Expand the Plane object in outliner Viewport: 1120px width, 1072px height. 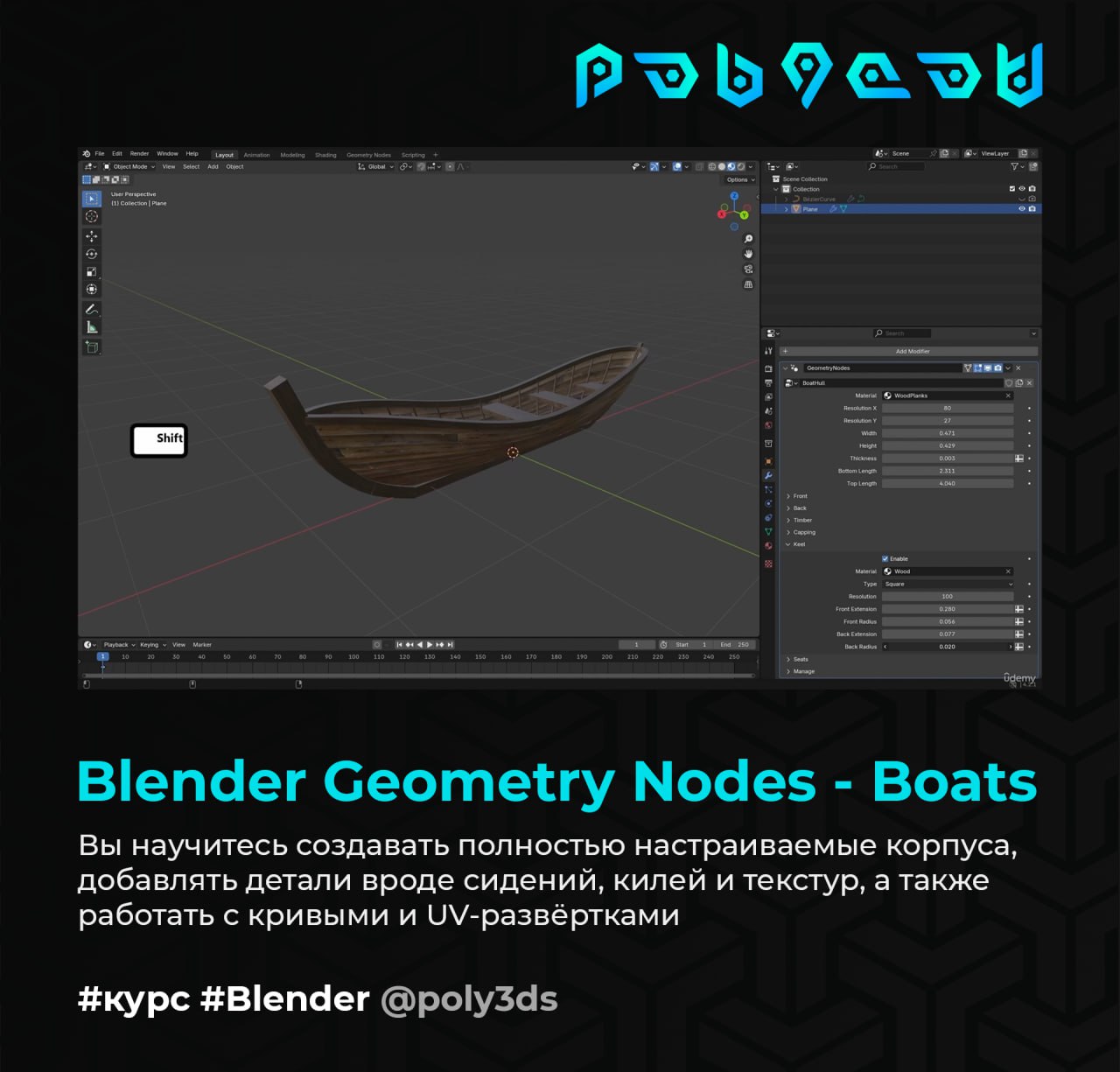[x=786, y=209]
